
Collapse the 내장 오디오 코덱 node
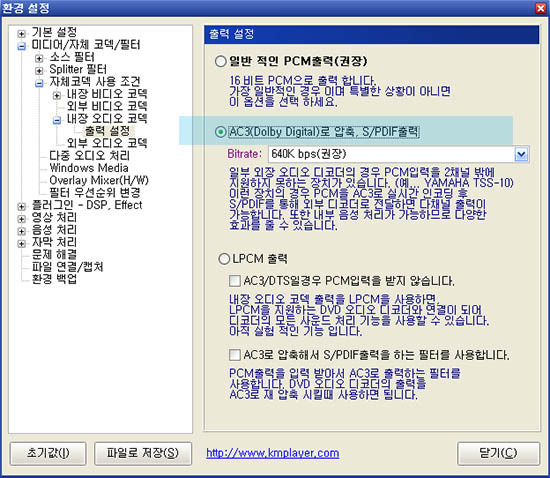(56, 120)
